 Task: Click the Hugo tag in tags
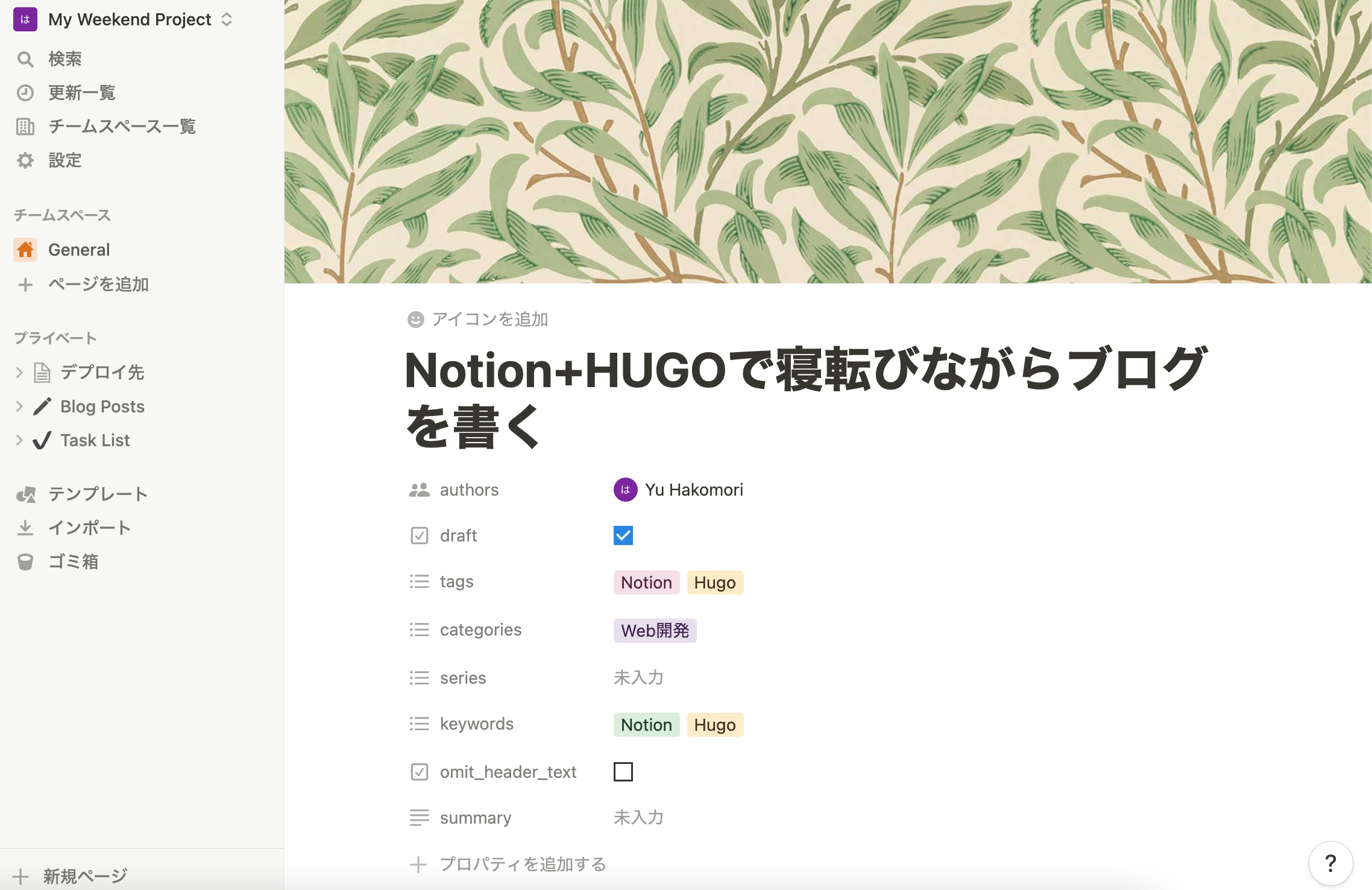point(716,582)
